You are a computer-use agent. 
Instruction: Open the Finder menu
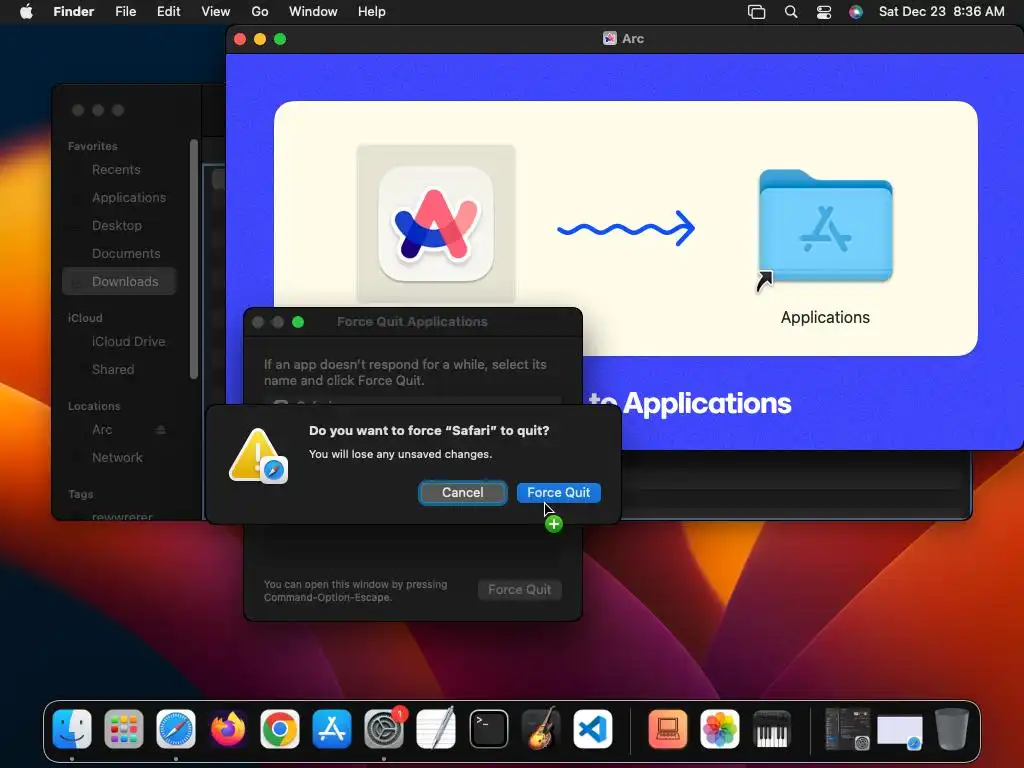pyautogui.click(x=73, y=12)
